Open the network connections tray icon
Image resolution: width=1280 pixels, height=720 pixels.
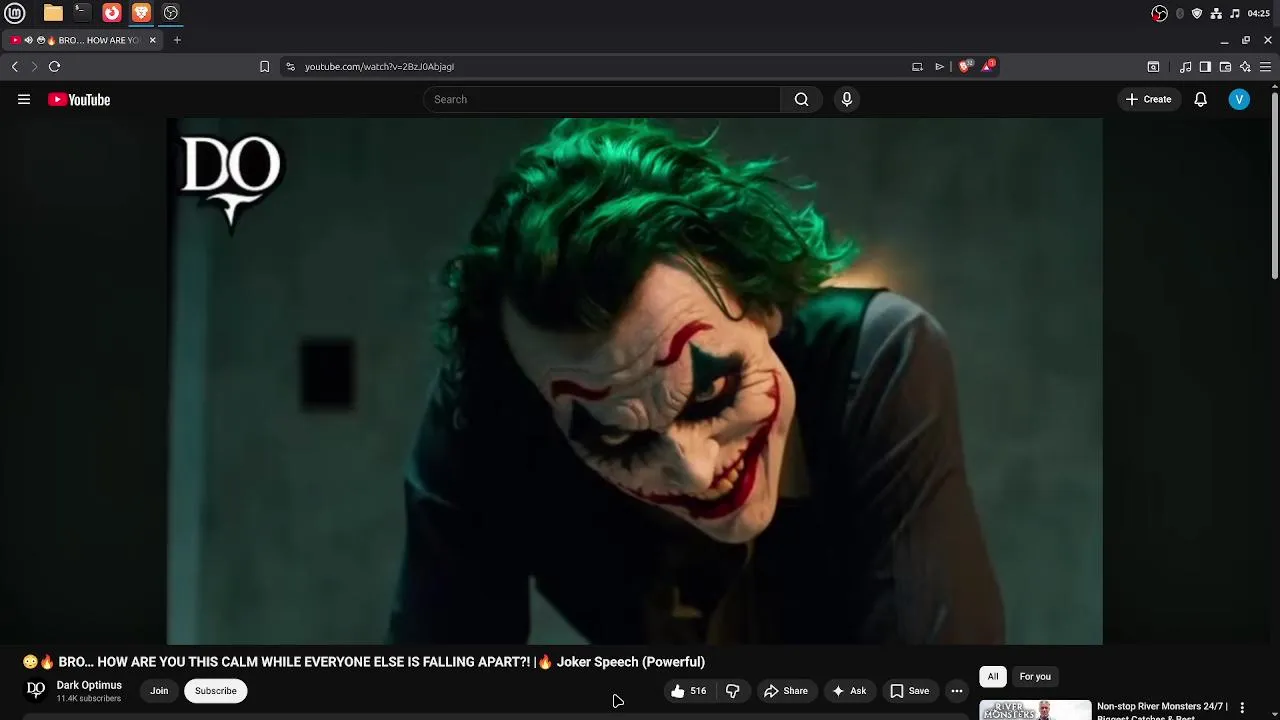coord(1216,13)
